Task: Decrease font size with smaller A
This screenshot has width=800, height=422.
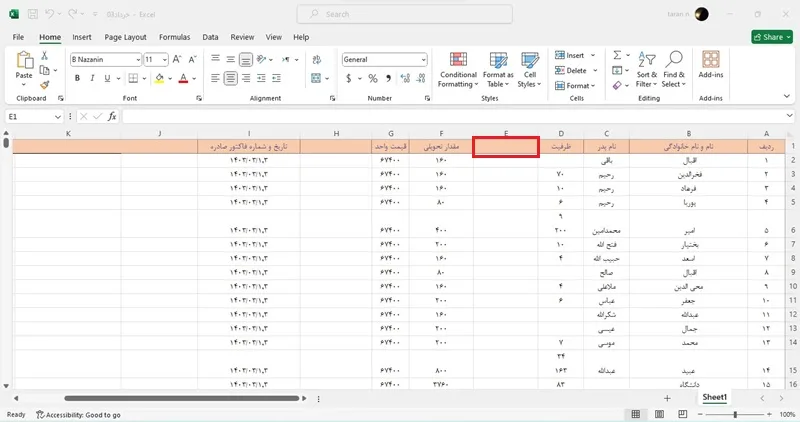Action: pos(192,59)
